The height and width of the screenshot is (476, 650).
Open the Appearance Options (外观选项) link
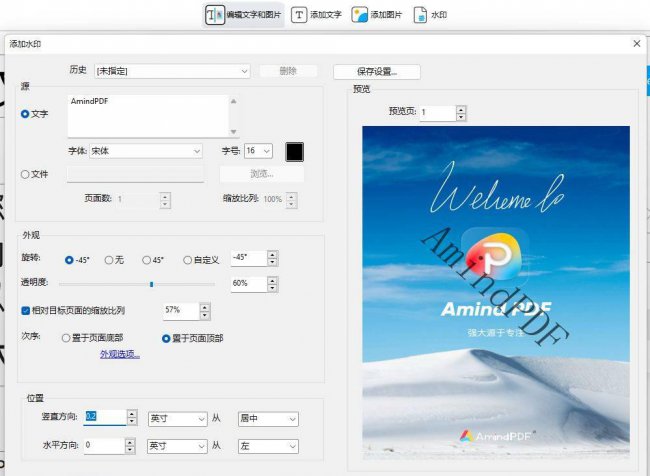120,355
